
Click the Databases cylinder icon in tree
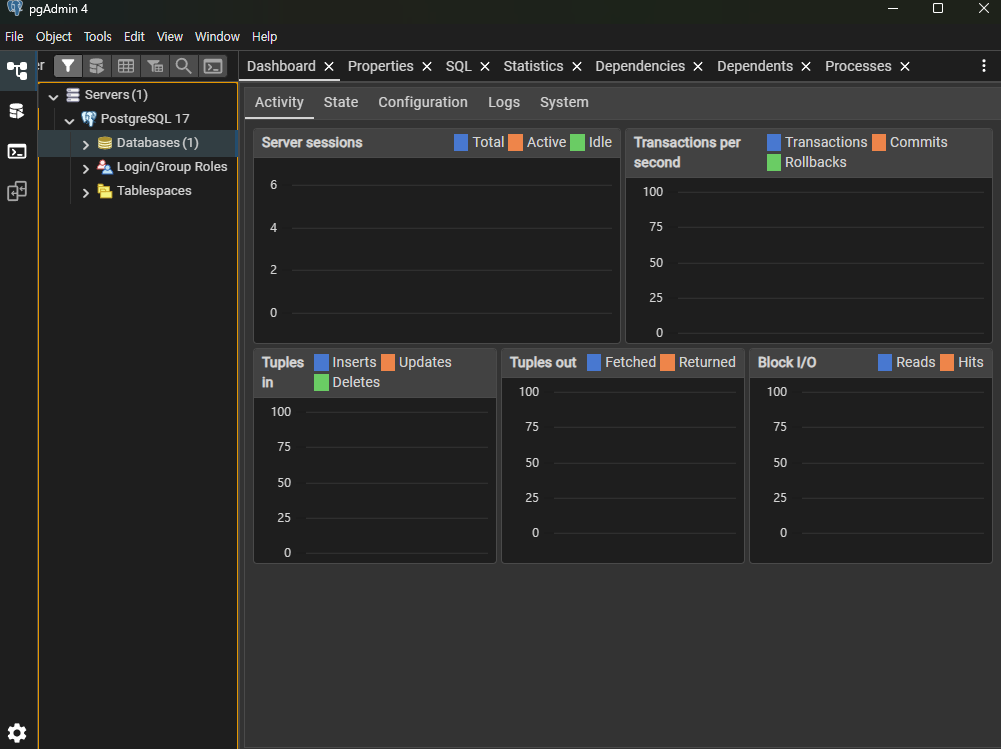(105, 142)
